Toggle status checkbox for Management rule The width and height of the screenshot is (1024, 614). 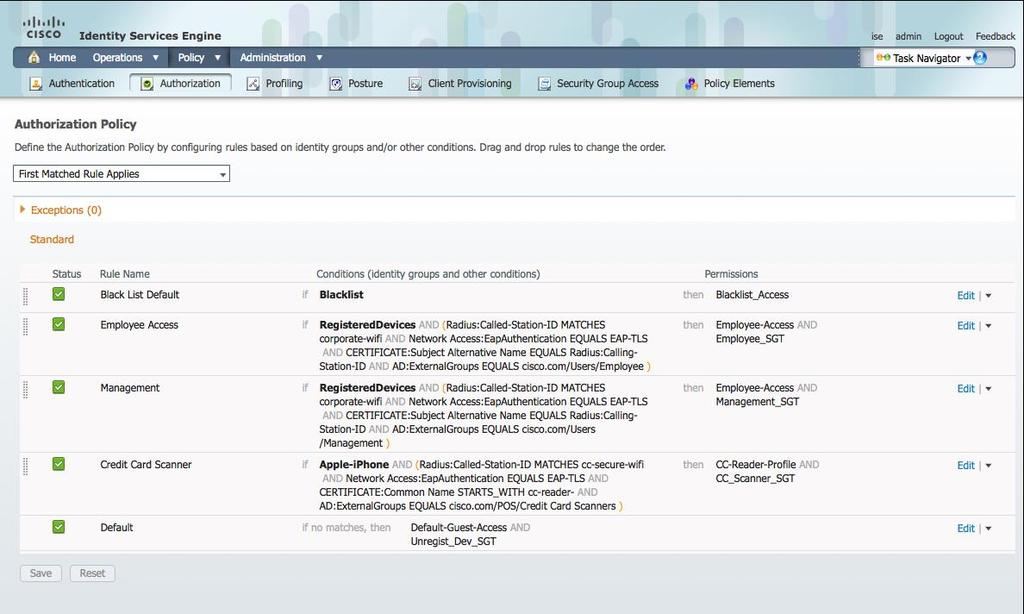pyautogui.click(x=59, y=387)
